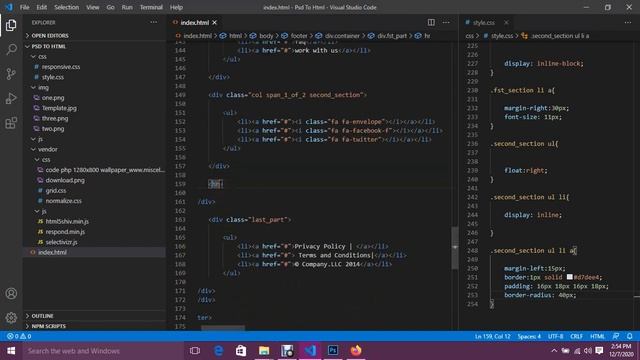Screen dimensions: 640x360
Task: Open the Extensions view
Action: click(11, 123)
